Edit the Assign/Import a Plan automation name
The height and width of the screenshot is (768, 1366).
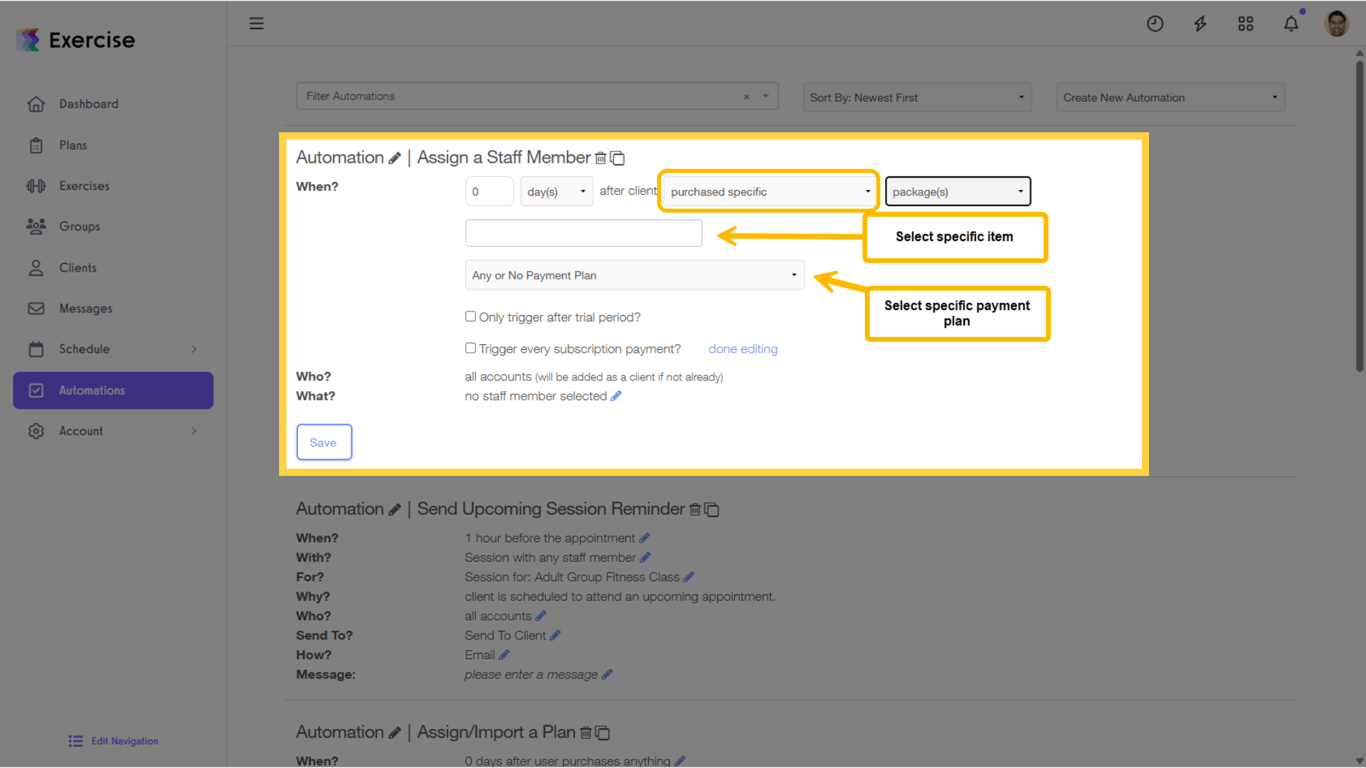tap(395, 732)
